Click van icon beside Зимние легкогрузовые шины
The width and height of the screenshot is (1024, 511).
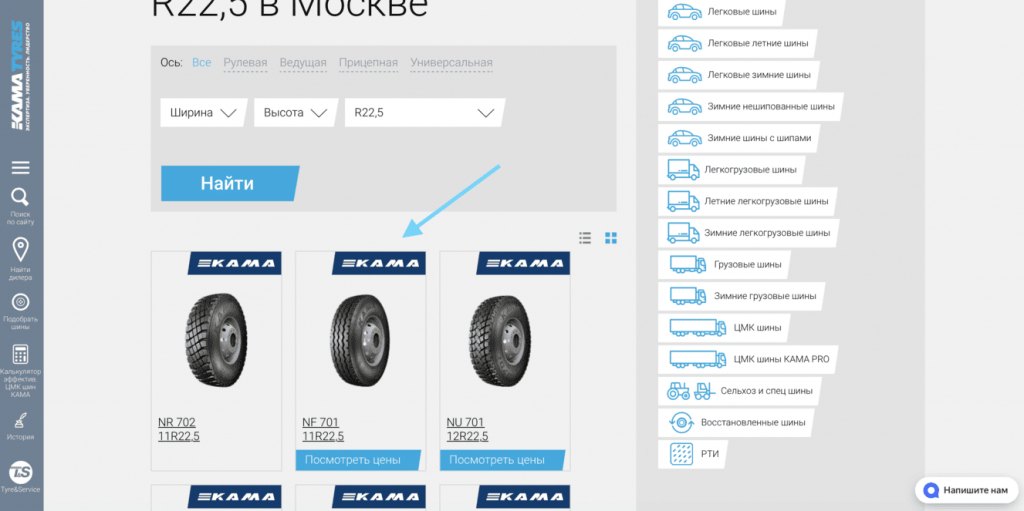click(683, 233)
